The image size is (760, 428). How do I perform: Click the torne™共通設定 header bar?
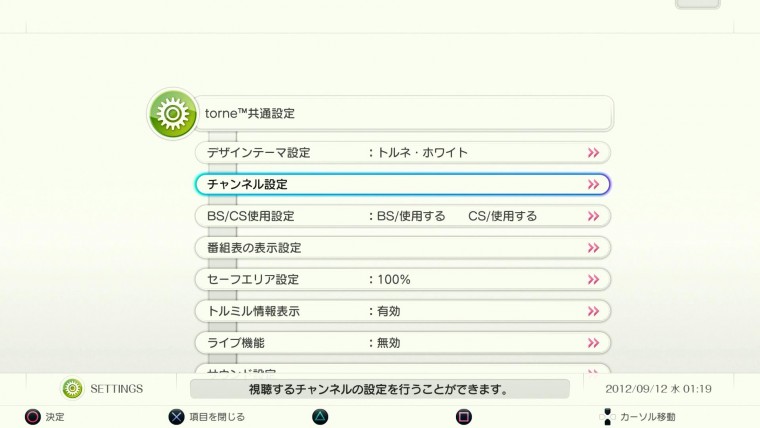[x=401, y=114]
